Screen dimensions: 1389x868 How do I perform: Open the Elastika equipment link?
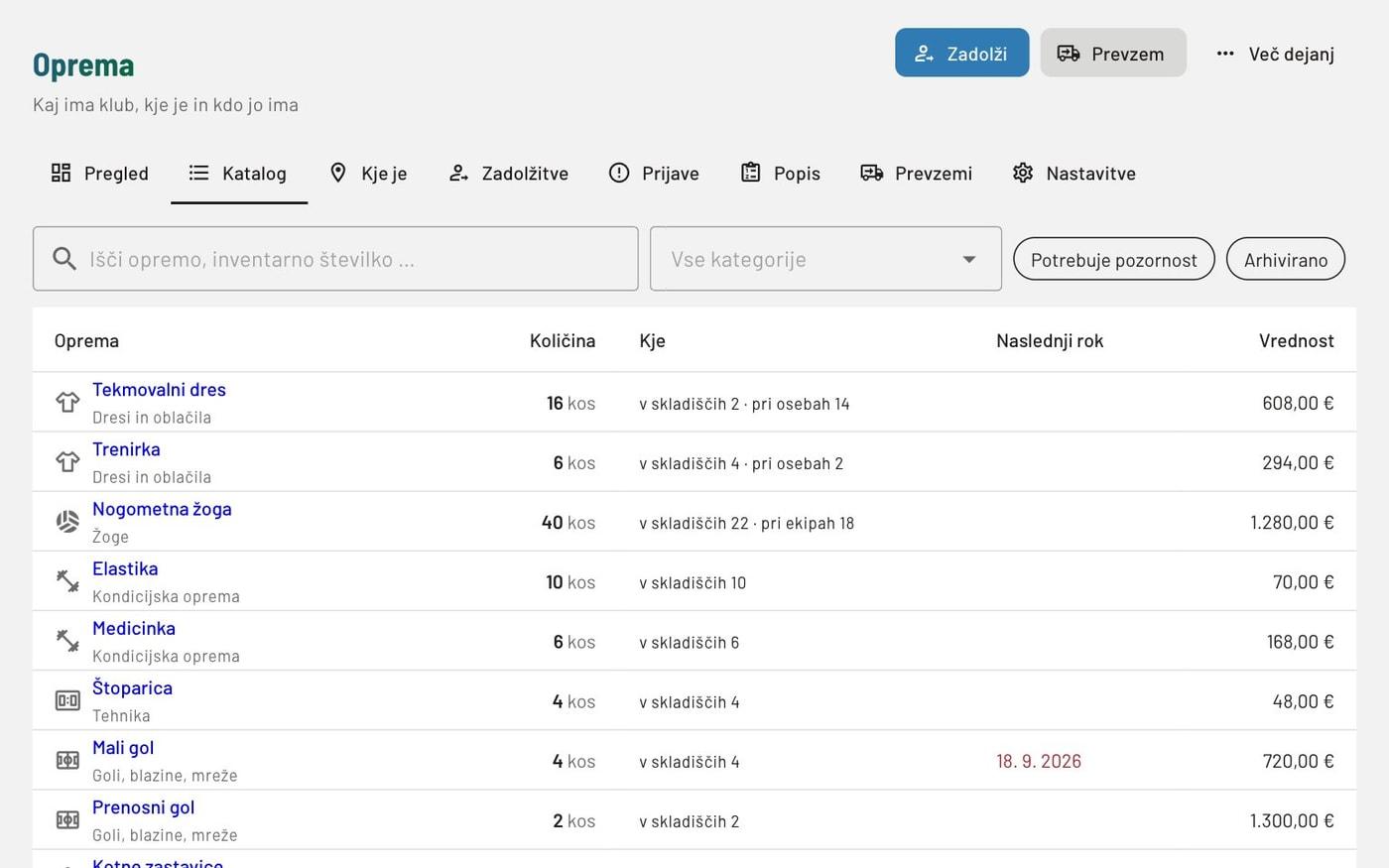pyautogui.click(x=125, y=568)
